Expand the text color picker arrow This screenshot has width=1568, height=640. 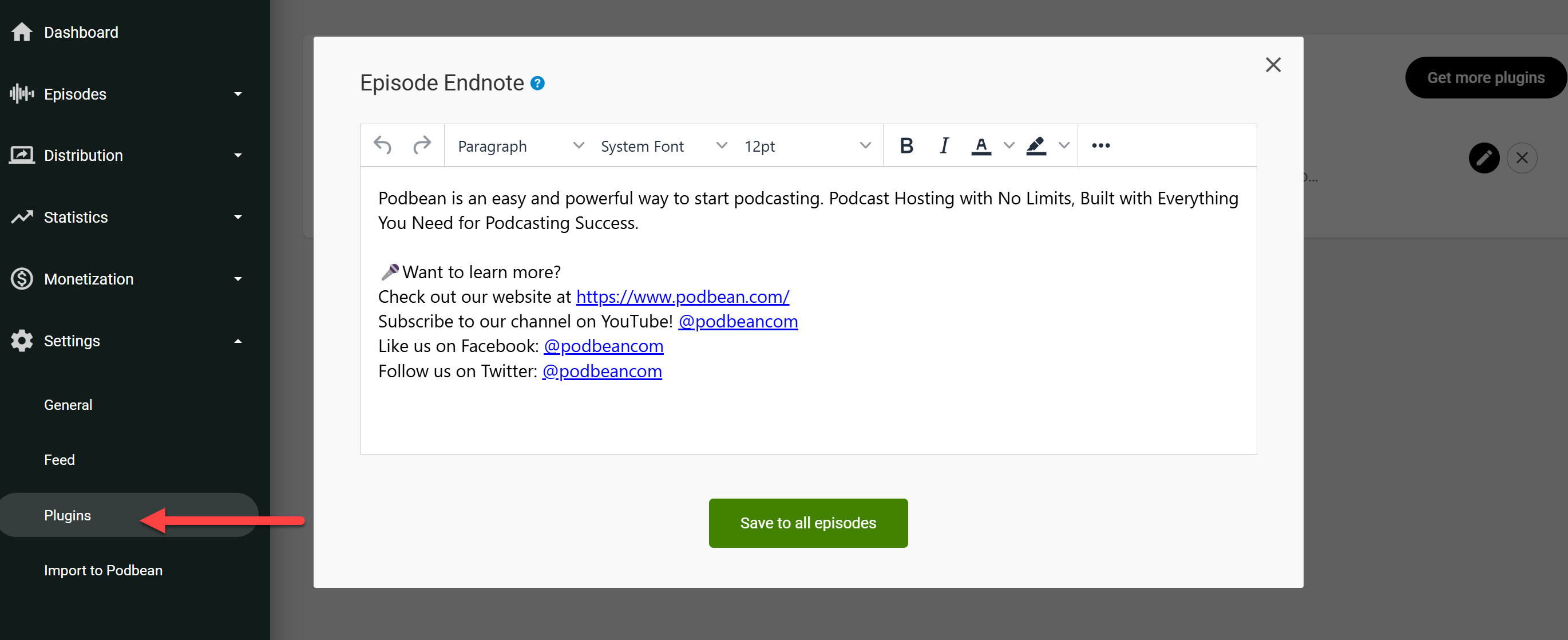click(1008, 145)
